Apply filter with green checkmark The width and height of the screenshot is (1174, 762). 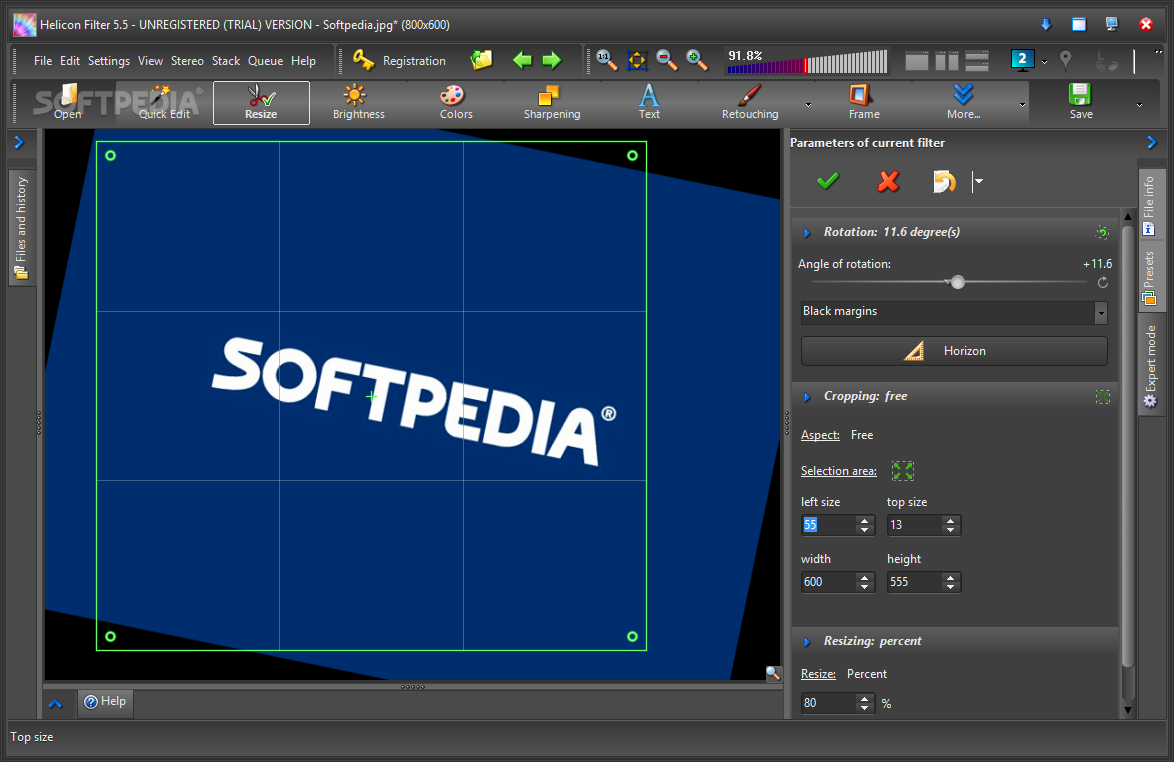click(x=828, y=181)
